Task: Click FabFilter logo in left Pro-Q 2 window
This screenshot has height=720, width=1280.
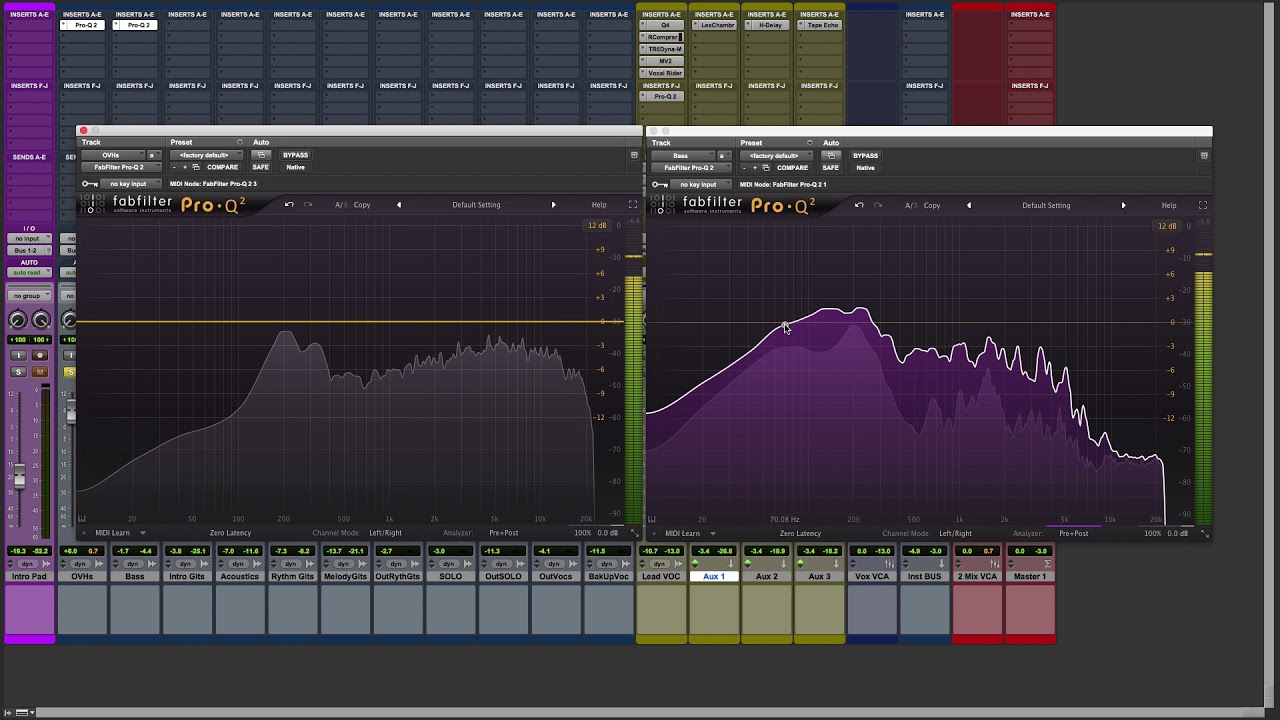Action: (x=93, y=204)
